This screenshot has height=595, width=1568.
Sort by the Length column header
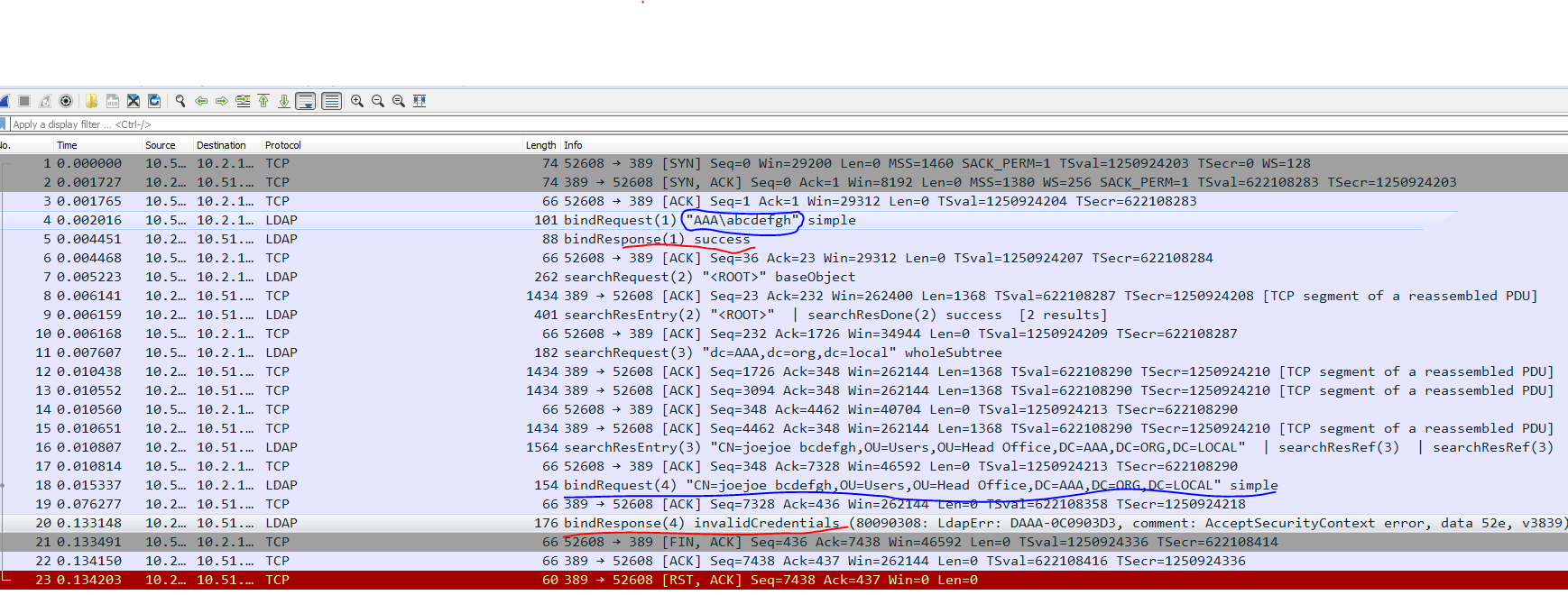pyautogui.click(x=540, y=145)
